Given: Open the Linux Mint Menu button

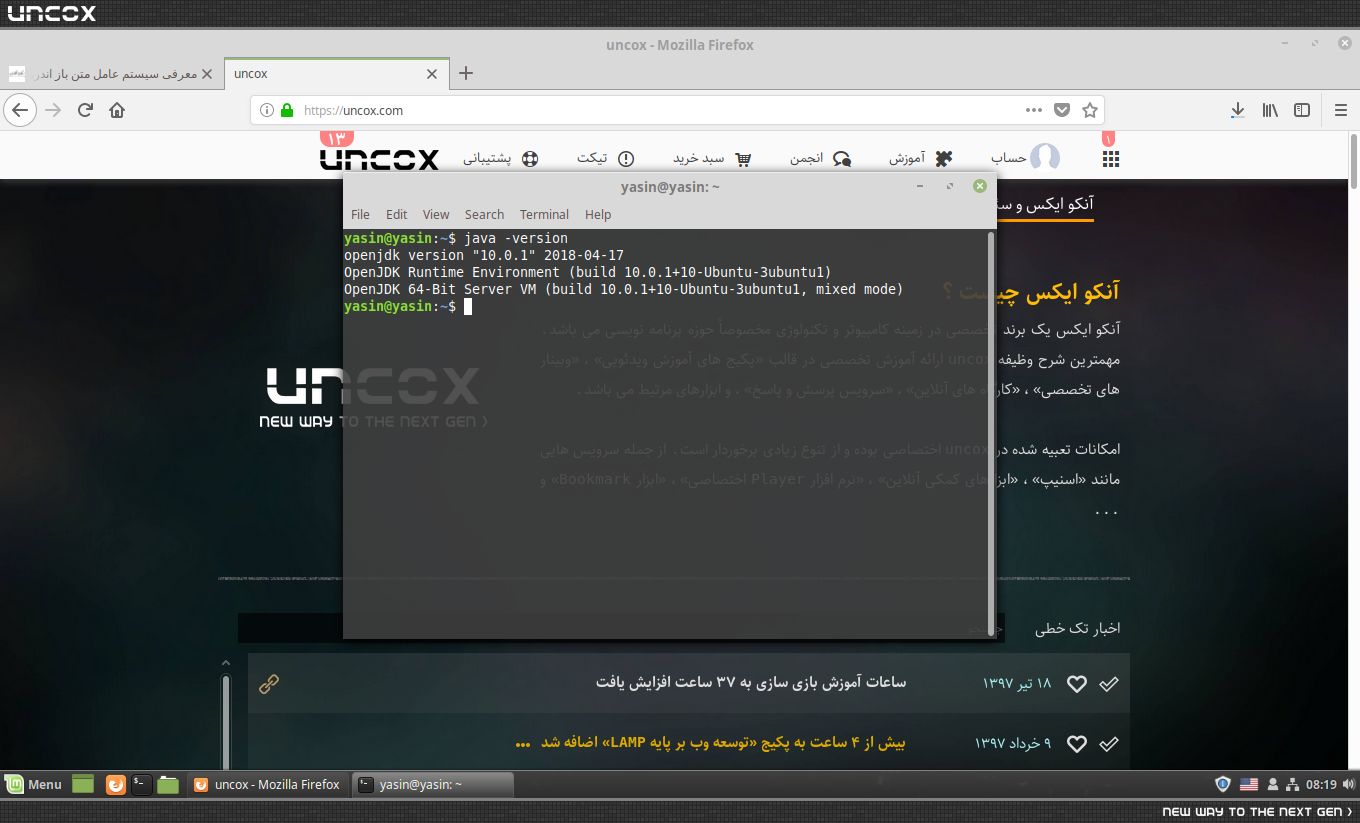Looking at the screenshot, I should pyautogui.click(x=35, y=784).
